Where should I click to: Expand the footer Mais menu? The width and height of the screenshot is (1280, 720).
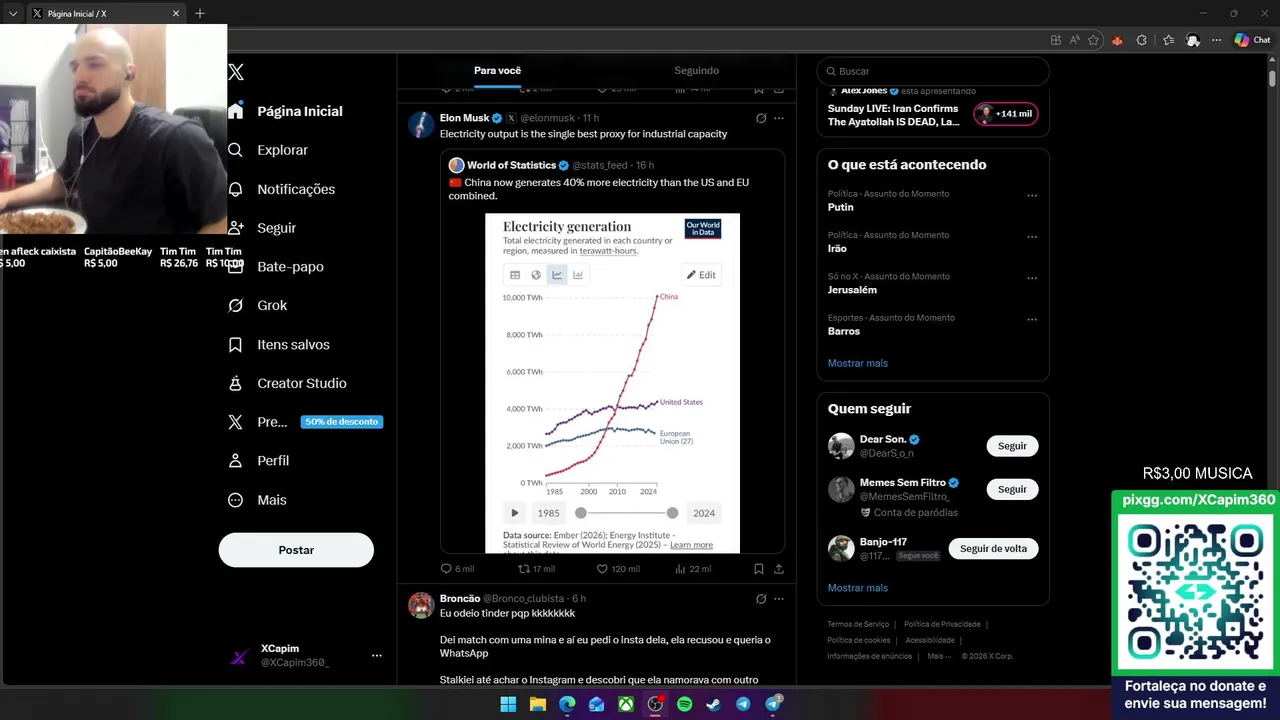(939, 656)
